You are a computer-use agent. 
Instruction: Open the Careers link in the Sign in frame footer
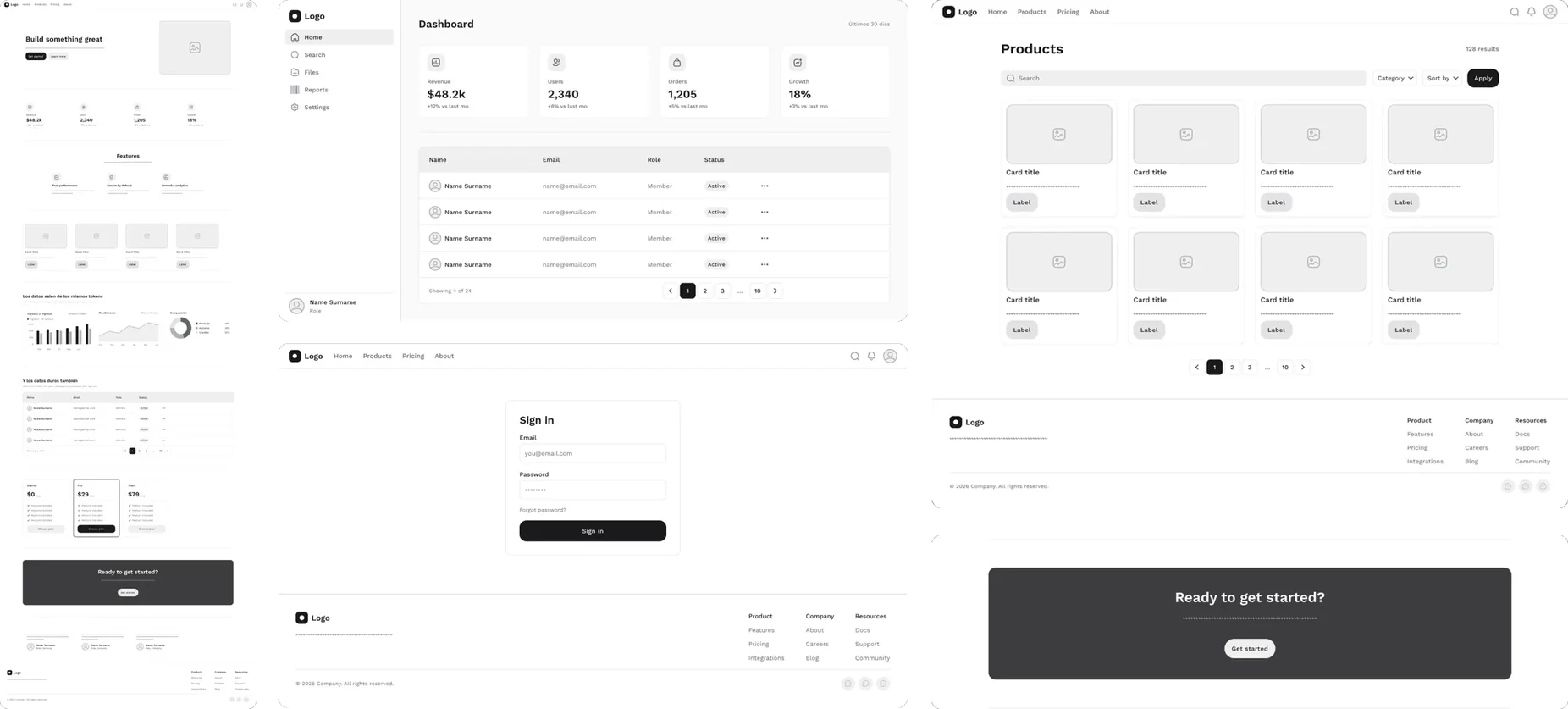pyautogui.click(x=817, y=645)
